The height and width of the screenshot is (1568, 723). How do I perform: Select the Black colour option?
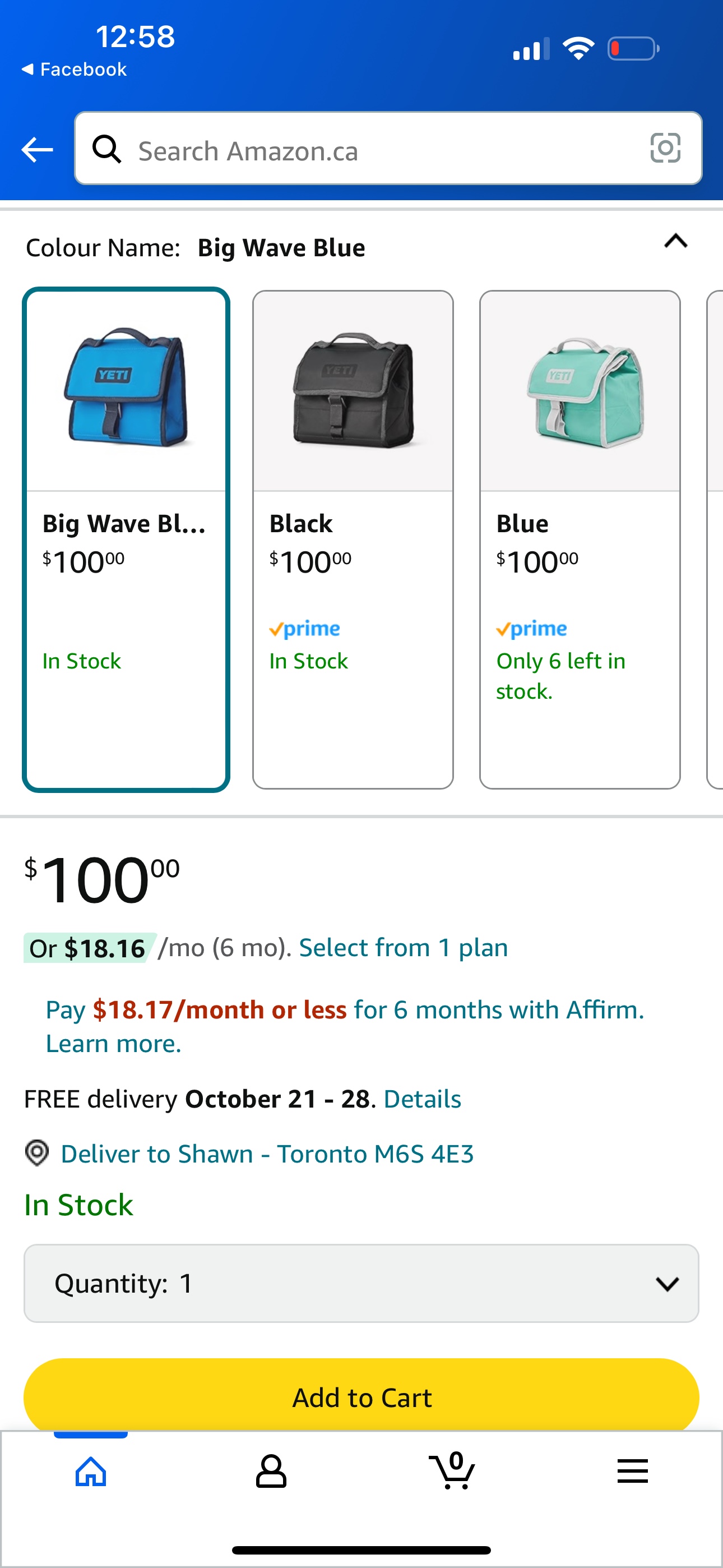pos(353,539)
